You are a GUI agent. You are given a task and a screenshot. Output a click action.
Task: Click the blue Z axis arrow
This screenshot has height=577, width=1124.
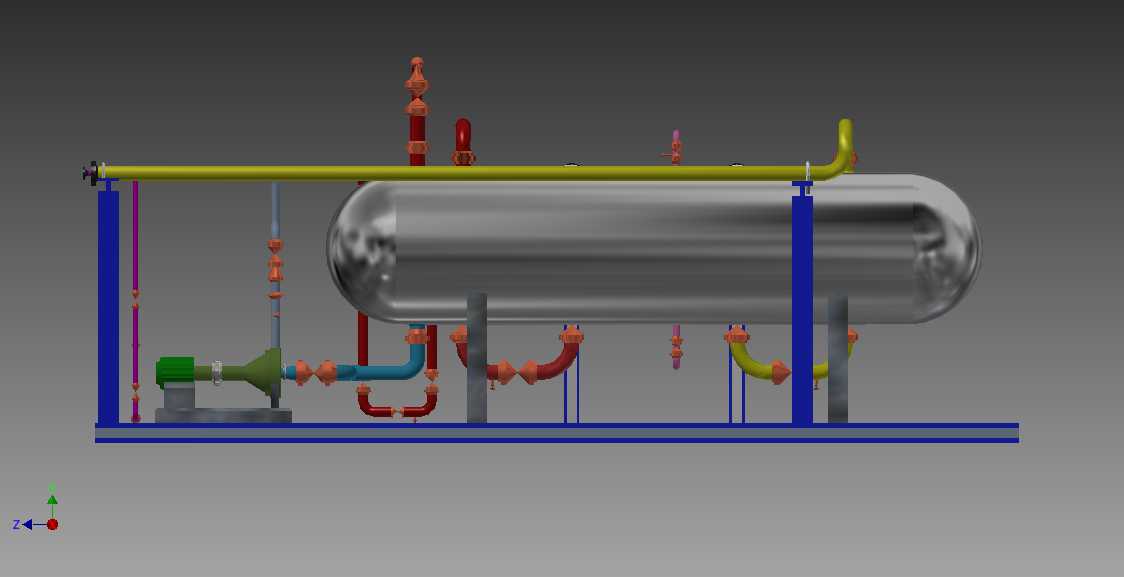coord(27,525)
